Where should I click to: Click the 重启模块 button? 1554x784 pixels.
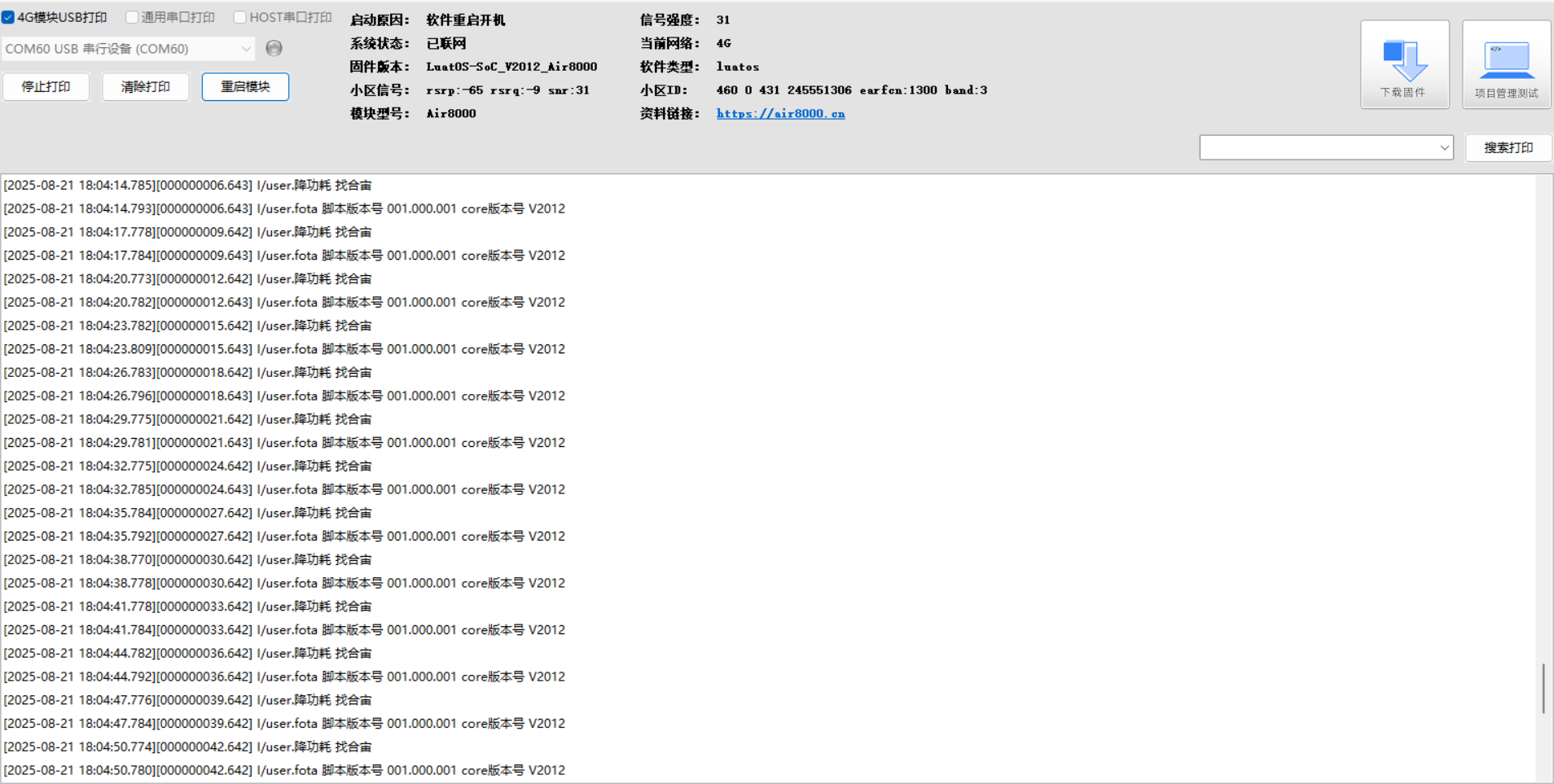(245, 86)
